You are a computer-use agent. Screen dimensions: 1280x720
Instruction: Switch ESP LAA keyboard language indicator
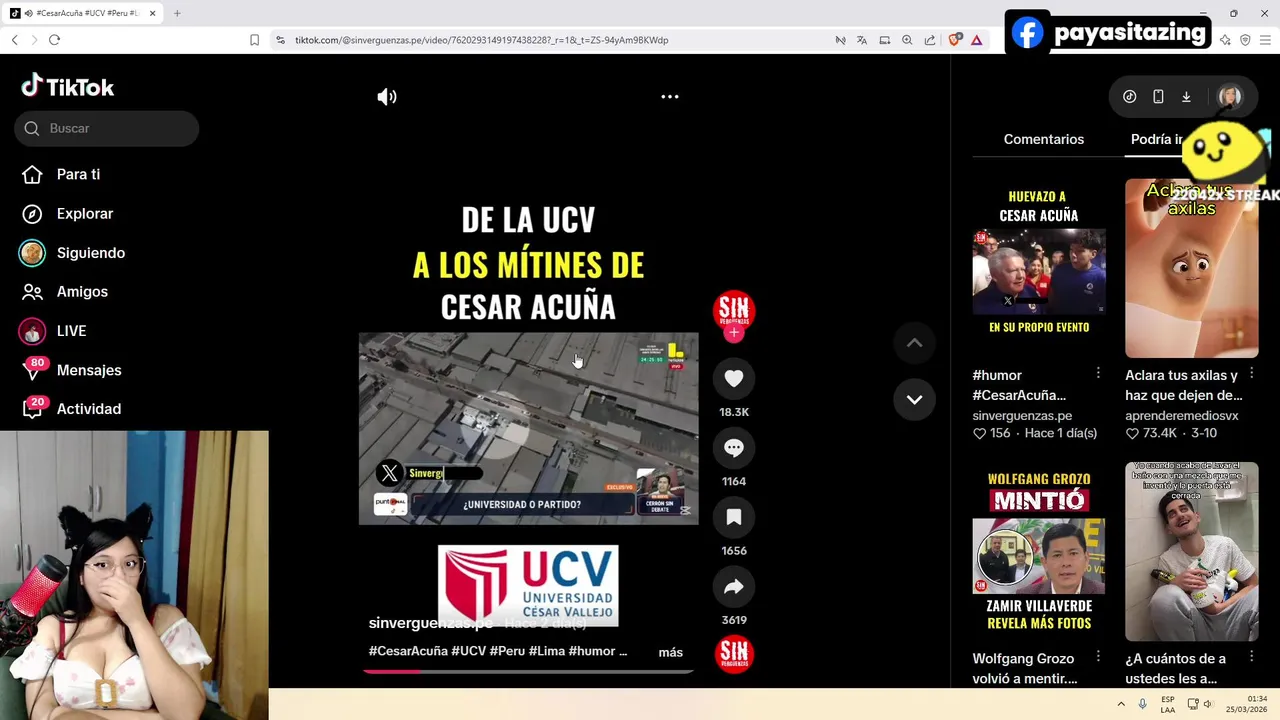[1168, 704]
